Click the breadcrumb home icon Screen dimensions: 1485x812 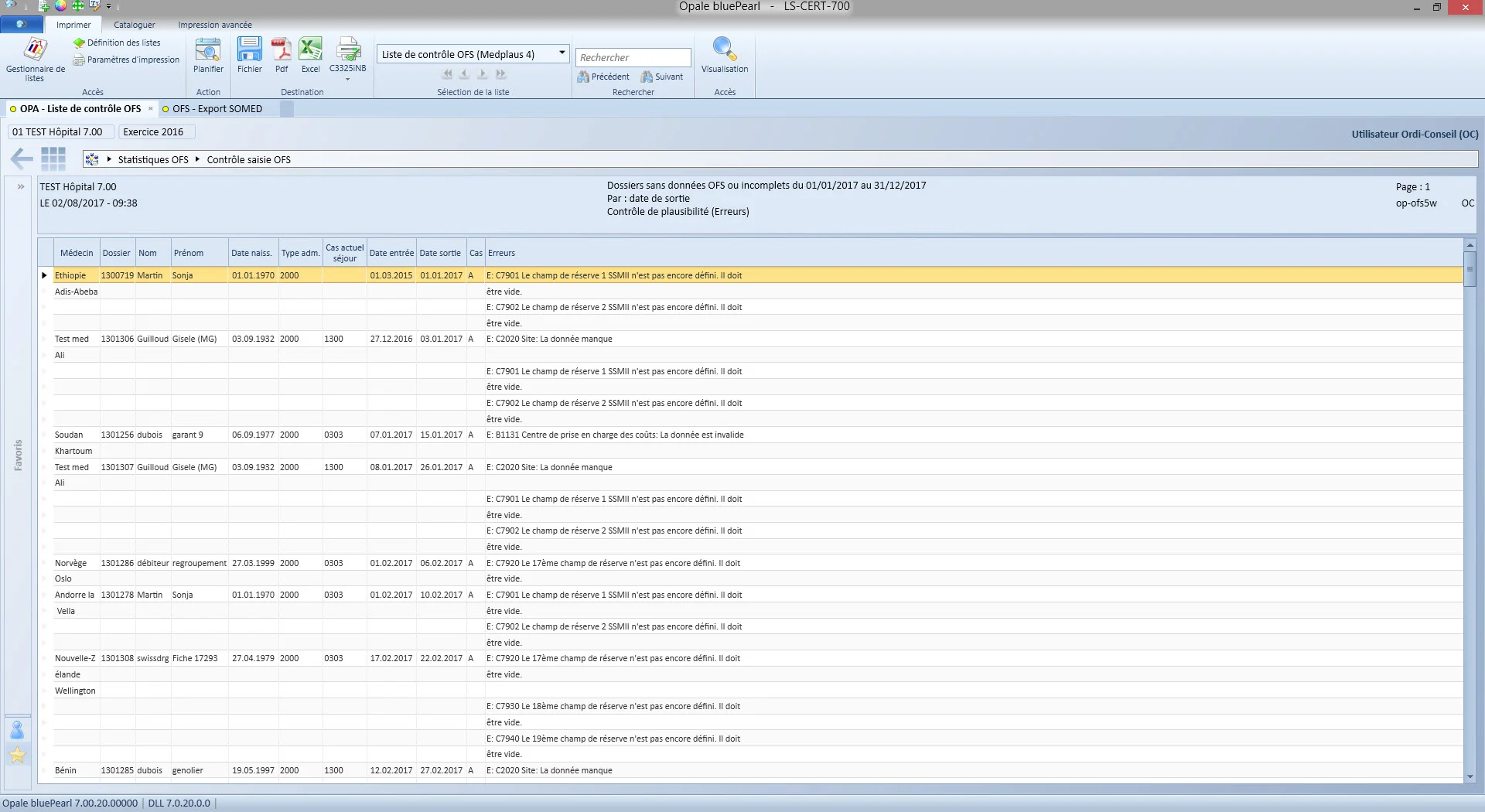pyautogui.click(x=92, y=159)
